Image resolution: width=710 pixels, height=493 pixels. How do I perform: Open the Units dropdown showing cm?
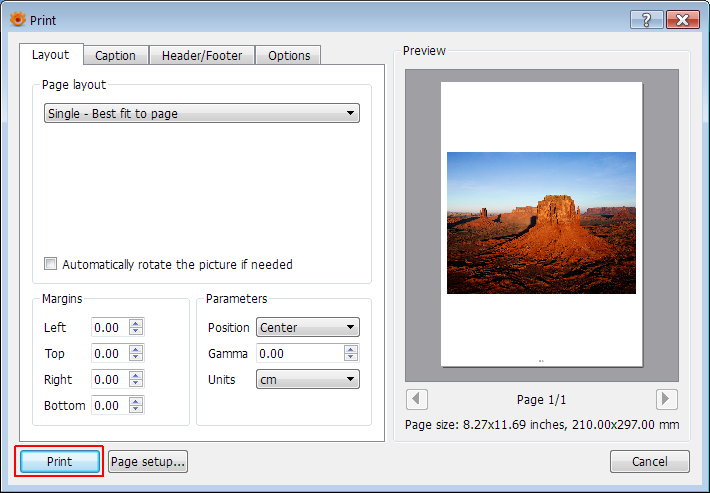click(x=308, y=379)
